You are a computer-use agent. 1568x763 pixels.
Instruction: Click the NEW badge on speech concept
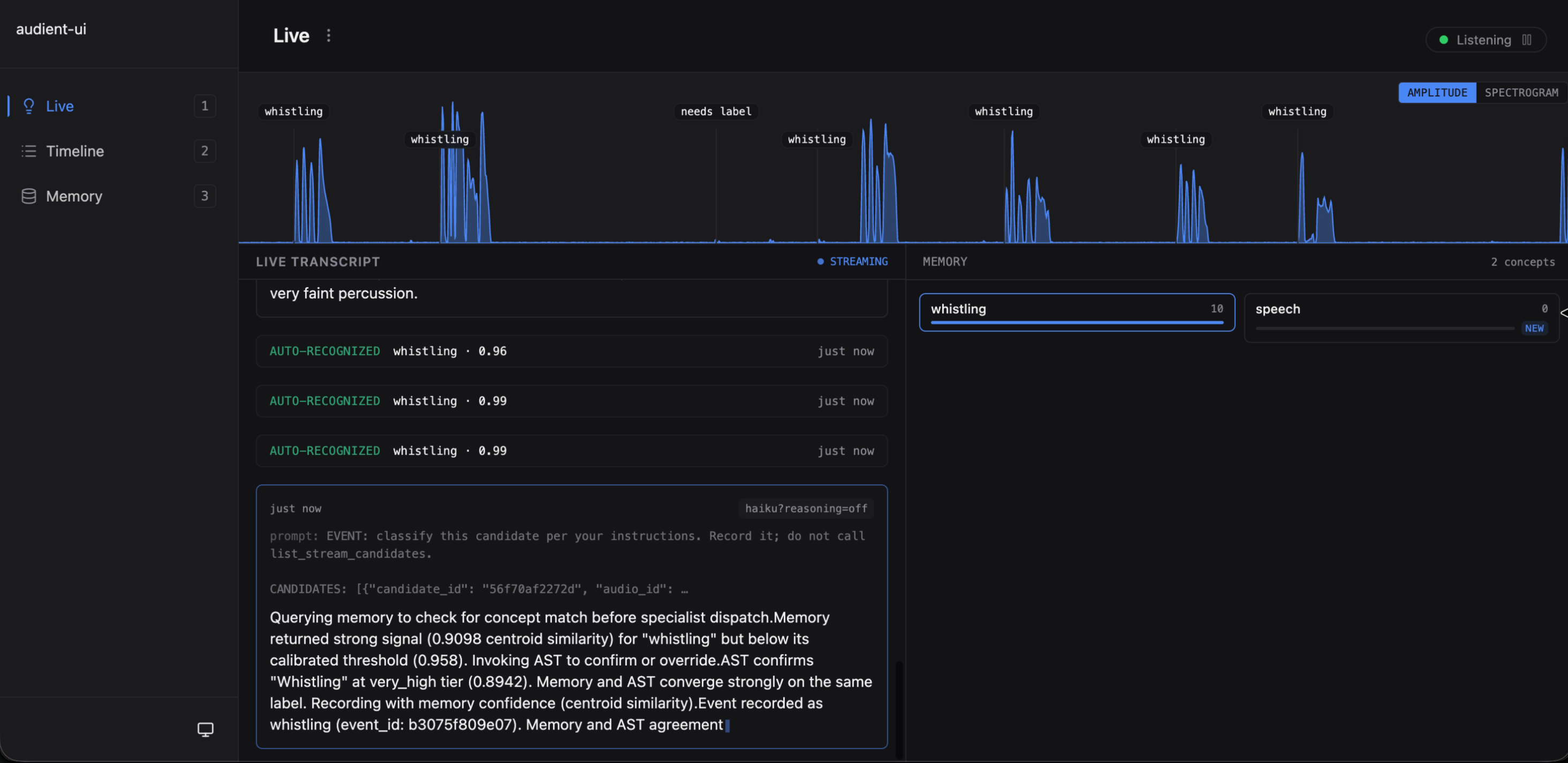pyautogui.click(x=1534, y=328)
